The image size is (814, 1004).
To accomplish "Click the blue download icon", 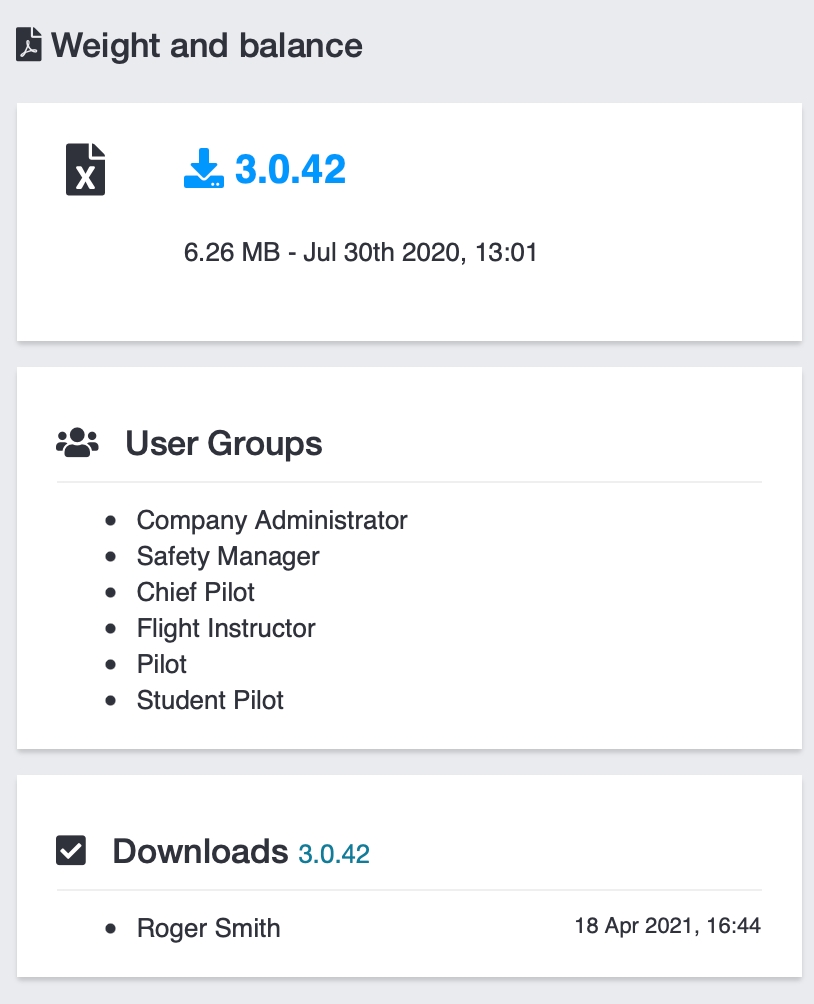I will (203, 169).
